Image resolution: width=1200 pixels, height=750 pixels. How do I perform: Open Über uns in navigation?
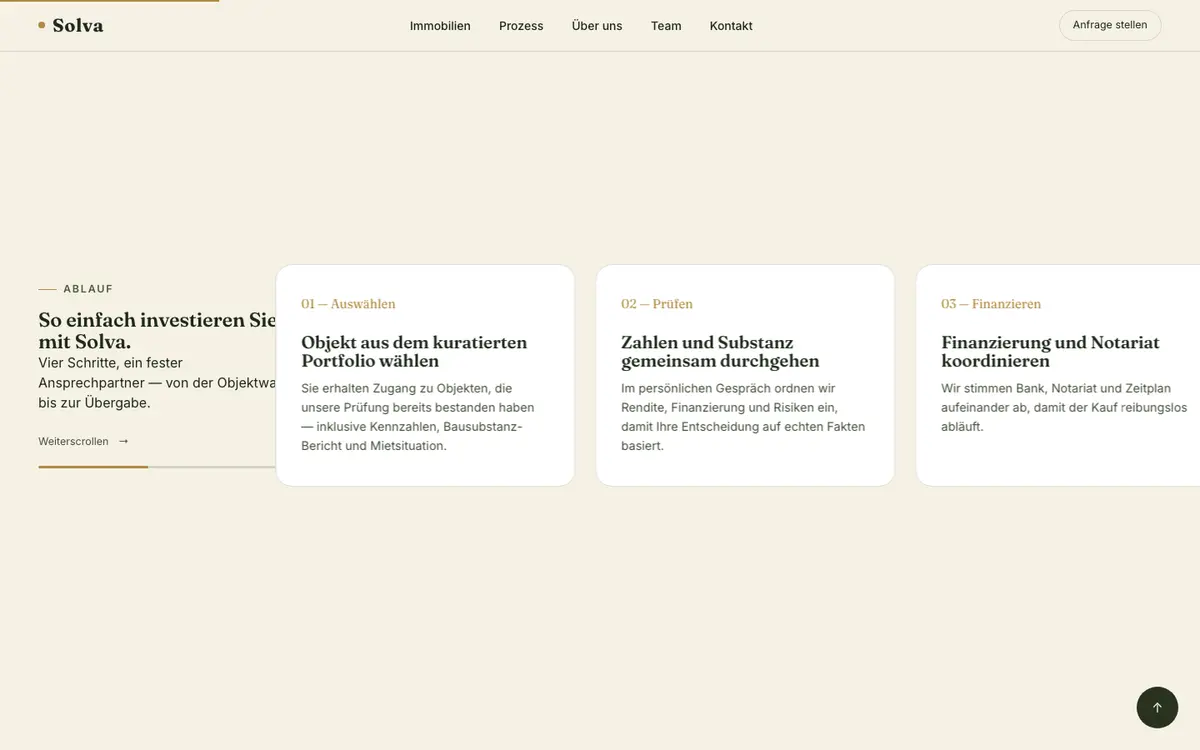point(597,26)
